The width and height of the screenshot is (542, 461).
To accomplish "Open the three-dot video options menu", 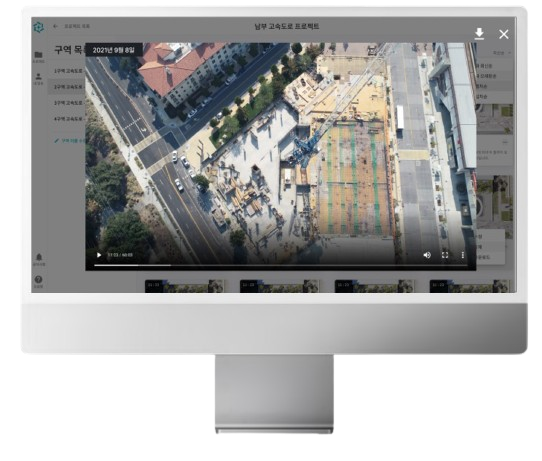I will click(x=462, y=255).
